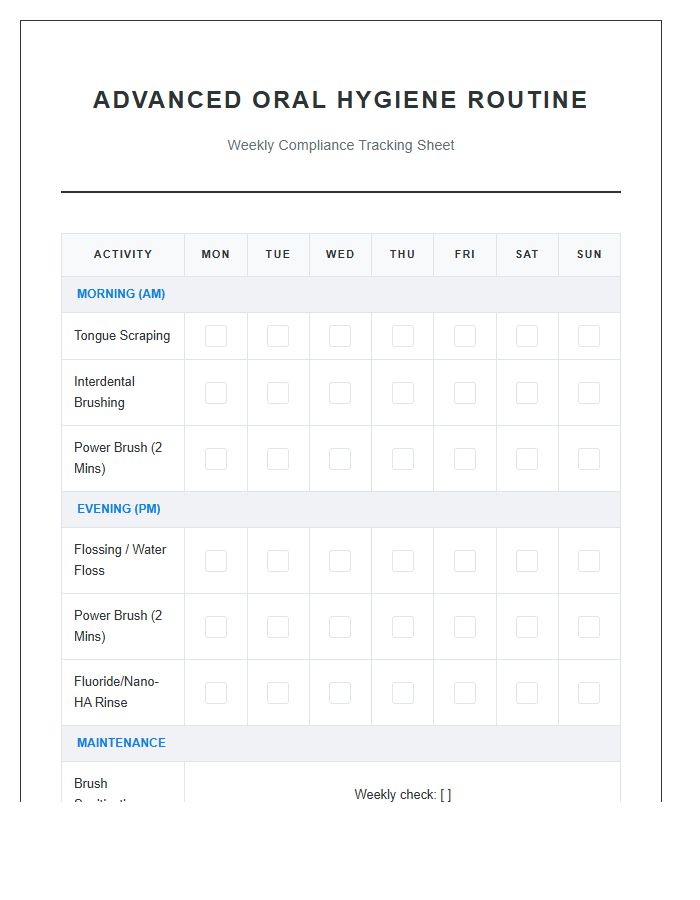Tick Interdental Brushing checkbox for Tuesday
This screenshot has width=700, height=900.
pyautogui.click(x=278, y=393)
